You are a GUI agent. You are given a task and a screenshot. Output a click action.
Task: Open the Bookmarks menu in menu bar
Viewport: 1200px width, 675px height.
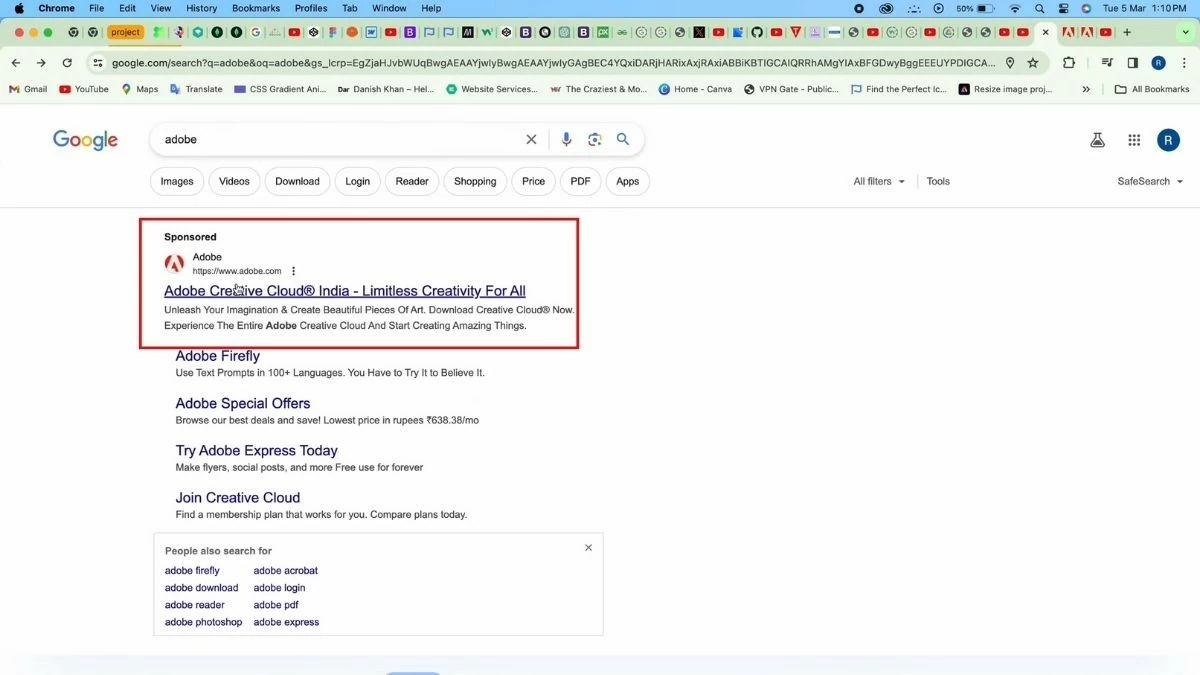pos(256,8)
